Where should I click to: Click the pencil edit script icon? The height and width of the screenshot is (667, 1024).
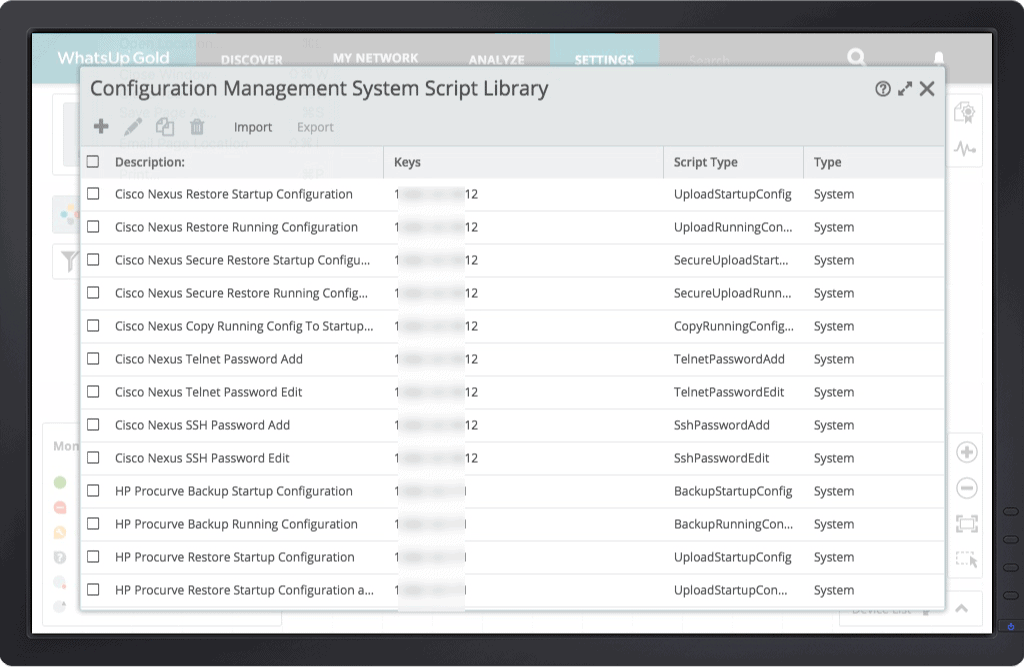coord(133,127)
